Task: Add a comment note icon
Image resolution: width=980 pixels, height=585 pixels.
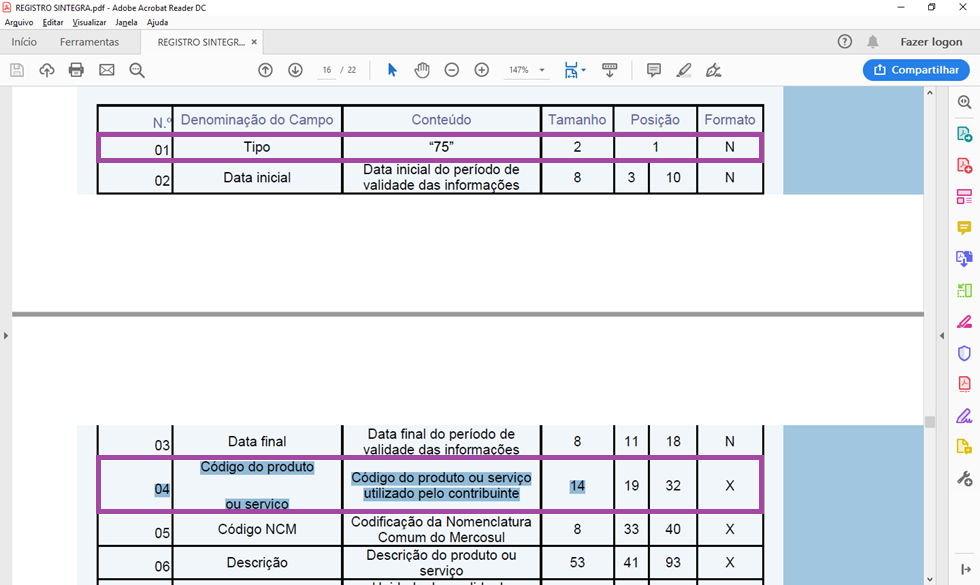Action: coord(654,70)
